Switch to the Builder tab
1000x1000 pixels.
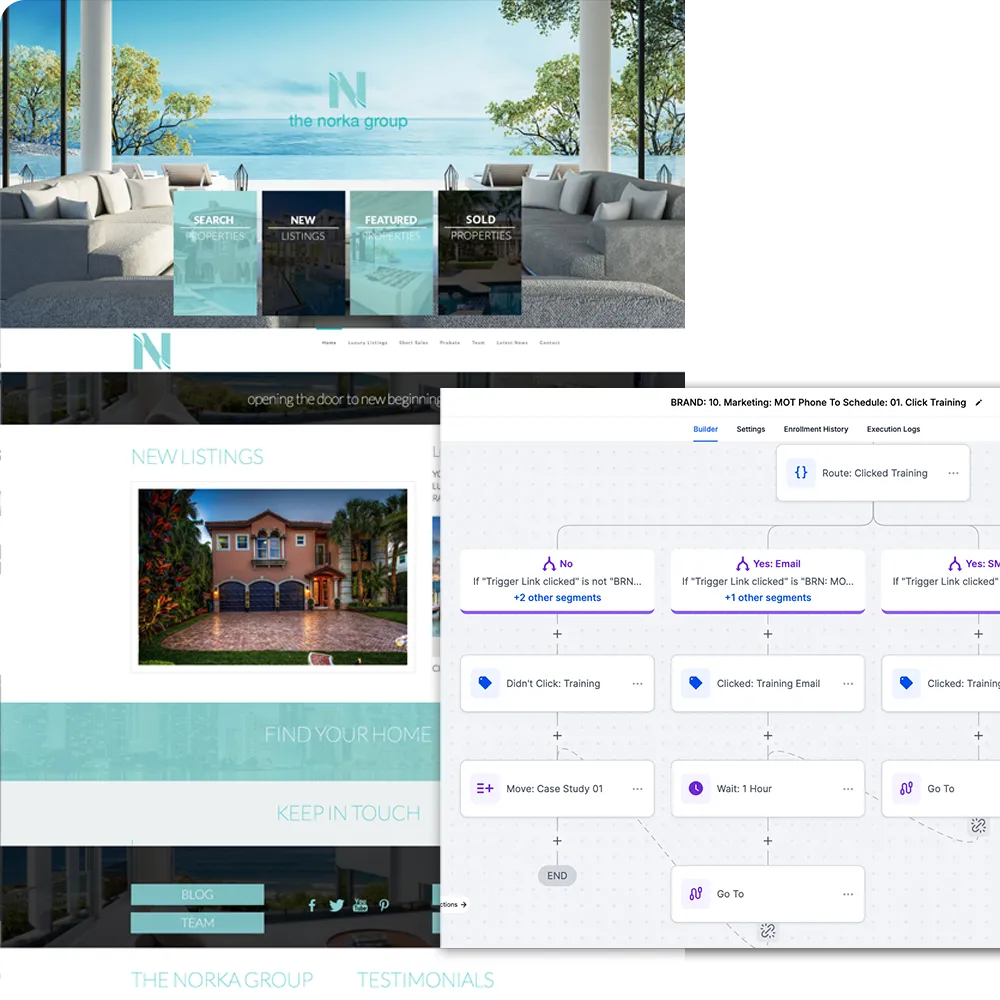pos(705,429)
